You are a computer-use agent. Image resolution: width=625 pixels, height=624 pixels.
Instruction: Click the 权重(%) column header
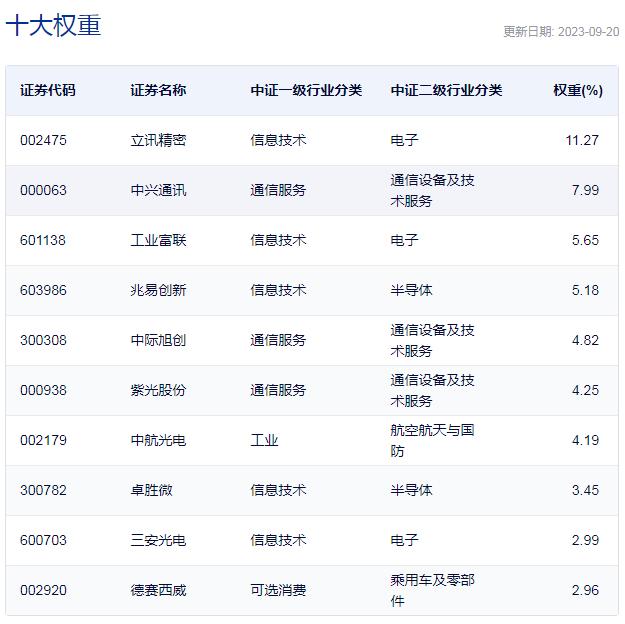tap(578, 90)
